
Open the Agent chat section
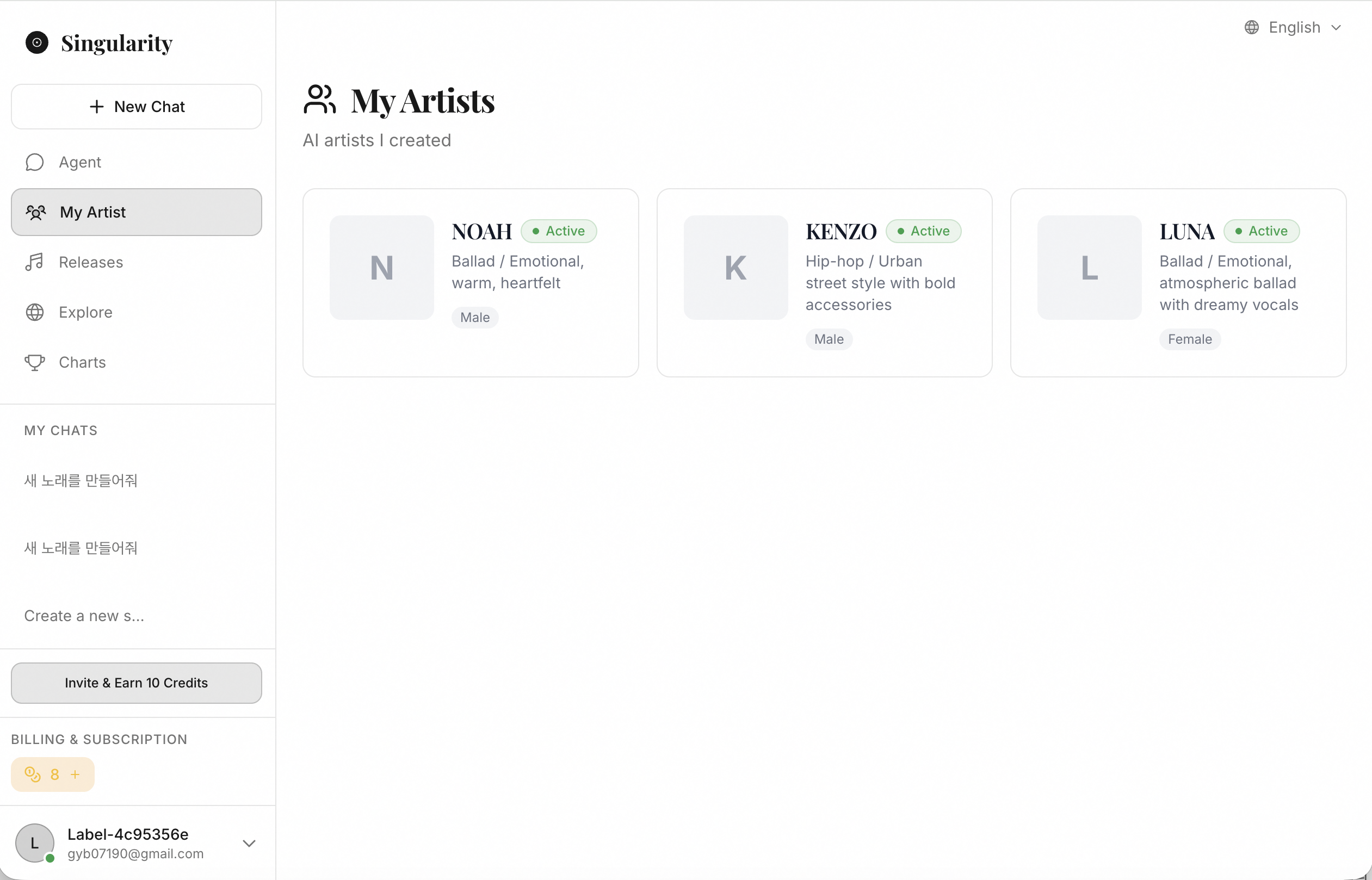[79, 162]
